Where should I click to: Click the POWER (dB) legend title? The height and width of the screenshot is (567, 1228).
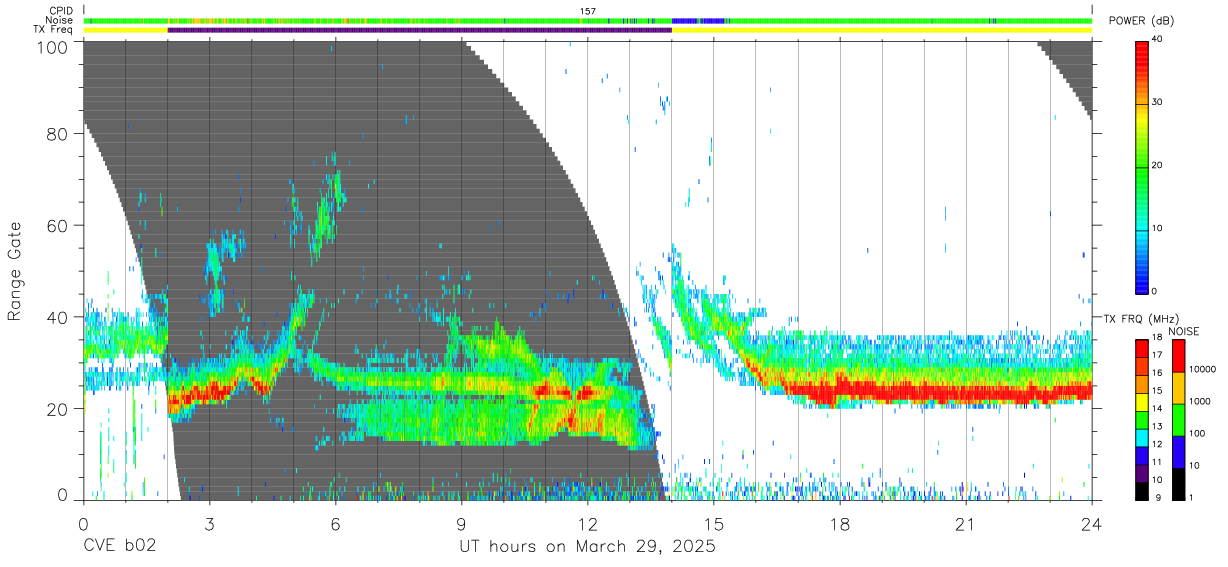[1143, 20]
